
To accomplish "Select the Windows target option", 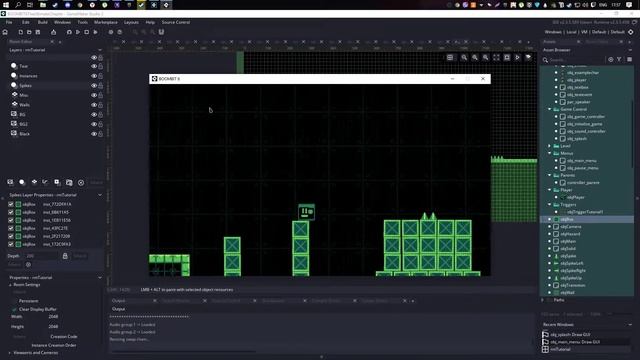I will (x=553, y=32).
